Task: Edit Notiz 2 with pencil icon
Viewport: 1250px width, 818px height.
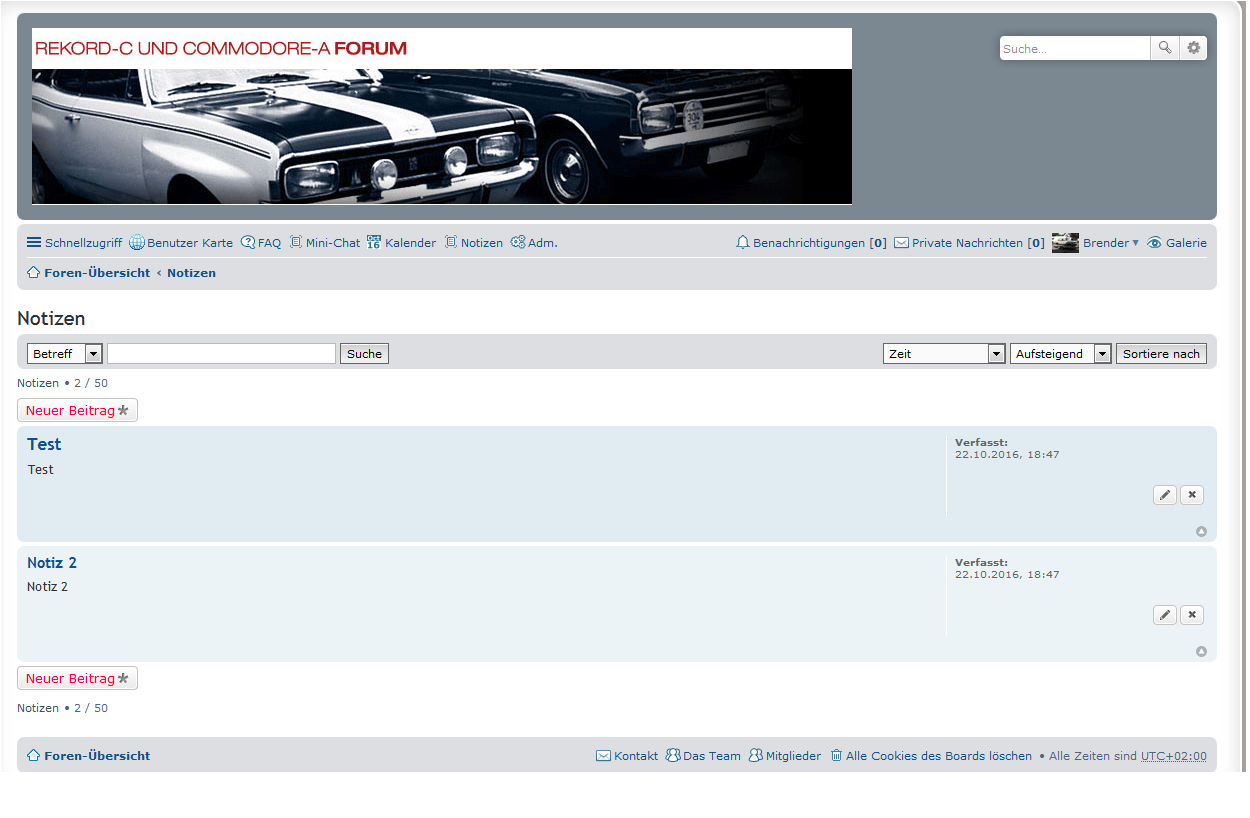Action: tap(1165, 615)
